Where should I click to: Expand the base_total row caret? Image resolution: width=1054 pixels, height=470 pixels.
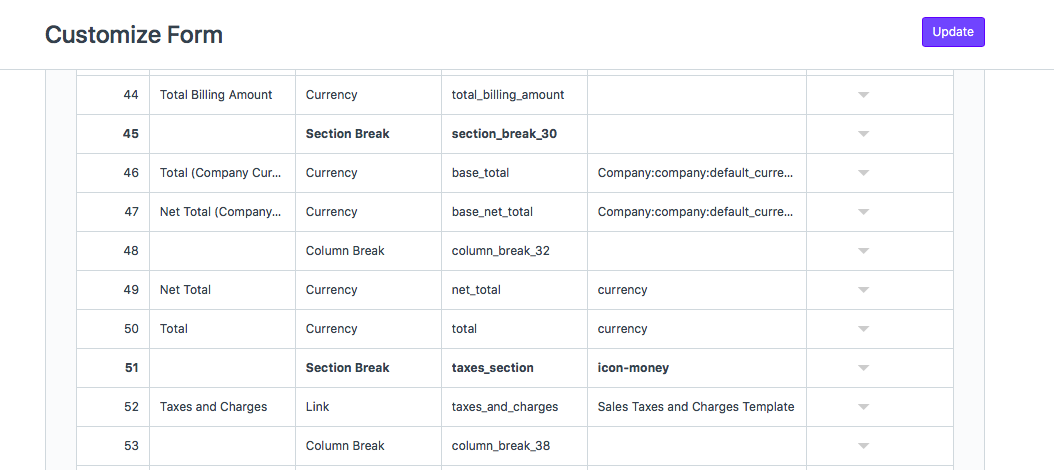pos(864,173)
